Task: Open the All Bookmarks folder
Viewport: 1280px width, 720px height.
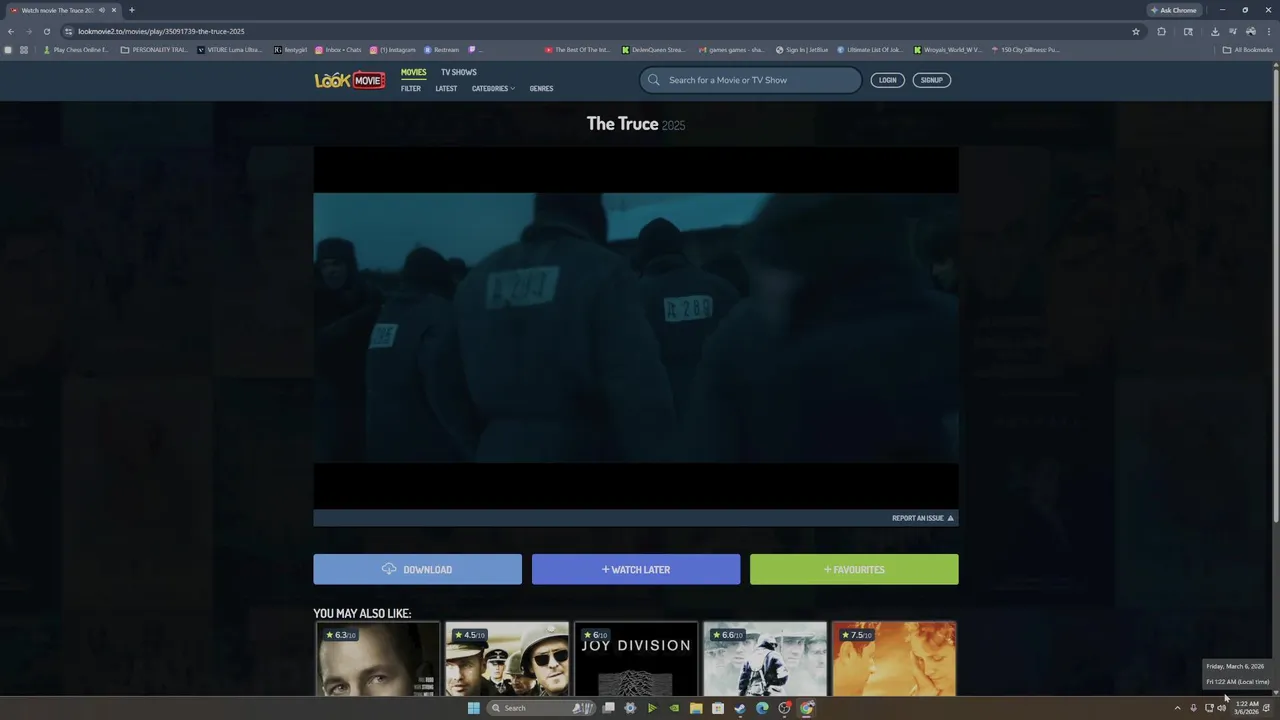Action: pyautogui.click(x=1247, y=49)
